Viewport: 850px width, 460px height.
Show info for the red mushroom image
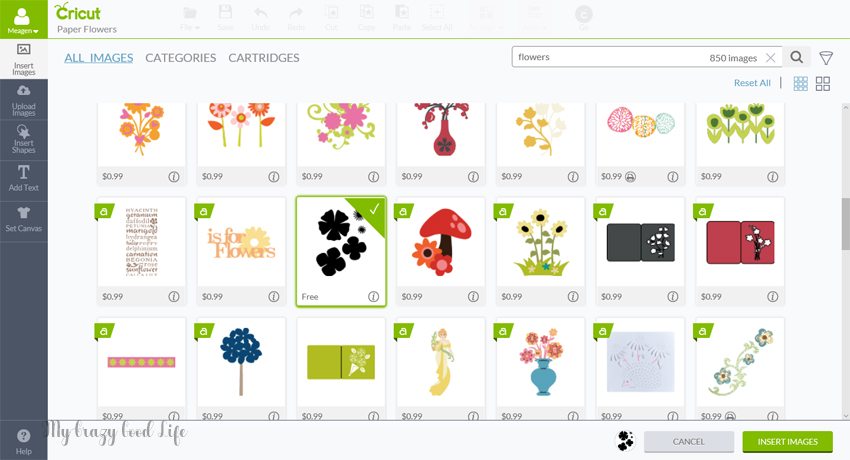[x=473, y=296]
